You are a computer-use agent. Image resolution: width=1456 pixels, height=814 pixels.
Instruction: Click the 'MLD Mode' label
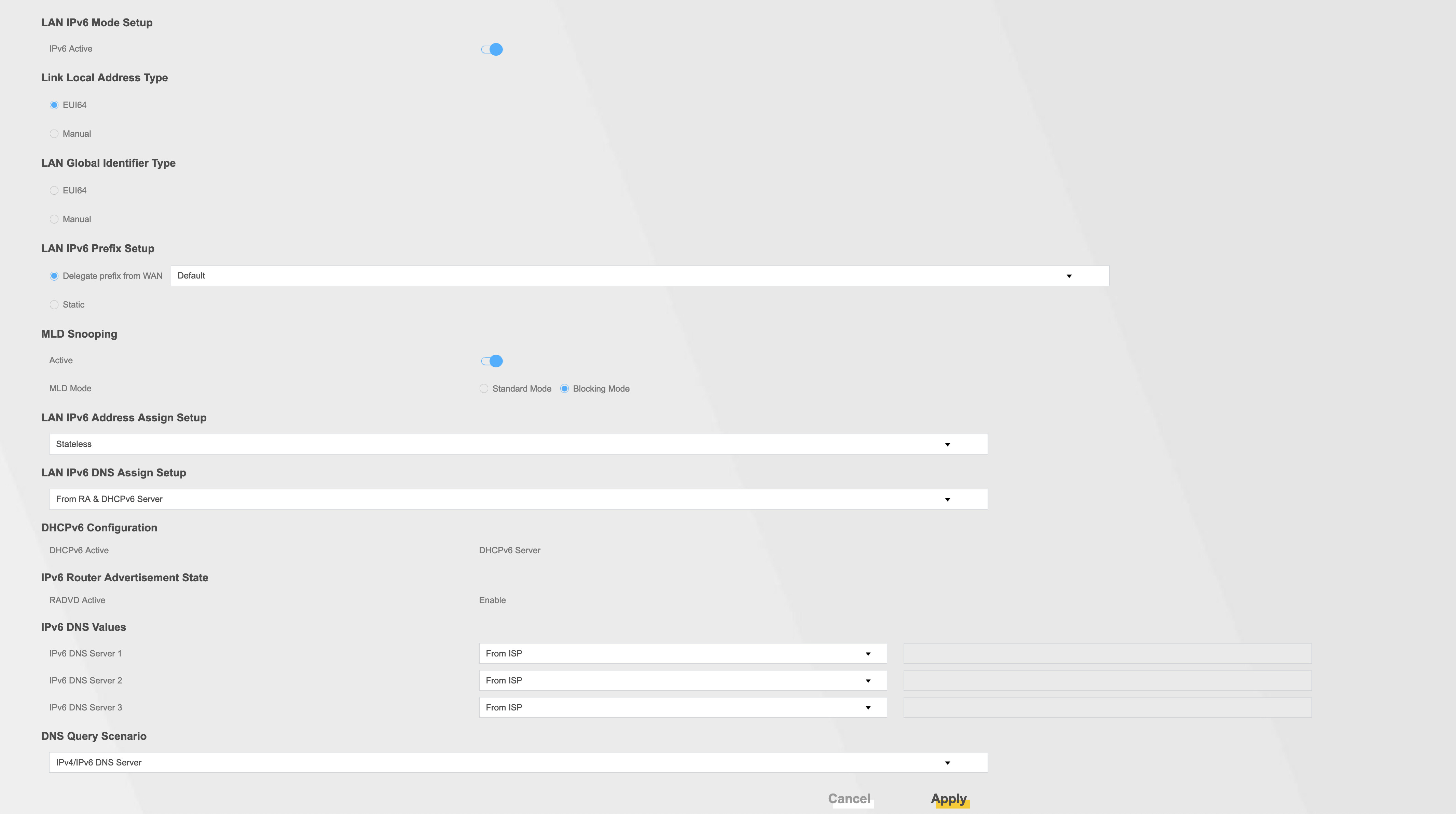coord(70,388)
